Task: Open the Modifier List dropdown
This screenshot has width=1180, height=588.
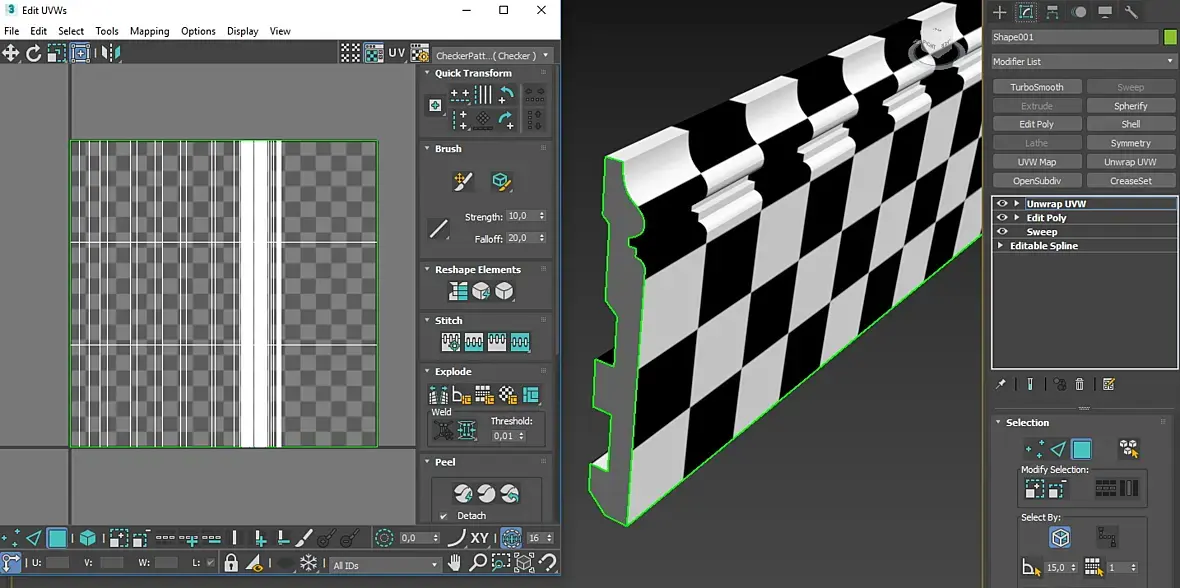Action: [1082, 61]
